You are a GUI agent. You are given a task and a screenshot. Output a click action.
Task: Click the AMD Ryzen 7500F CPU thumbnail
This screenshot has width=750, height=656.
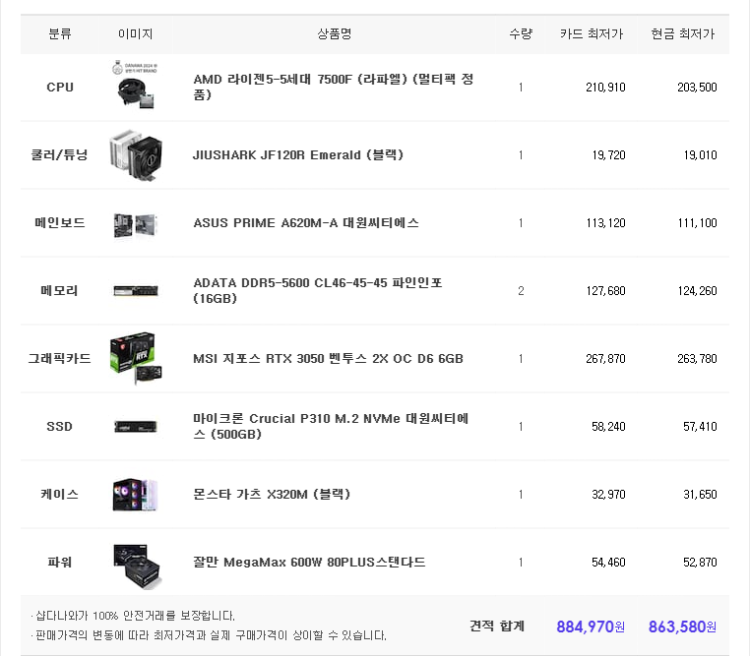tap(135, 86)
